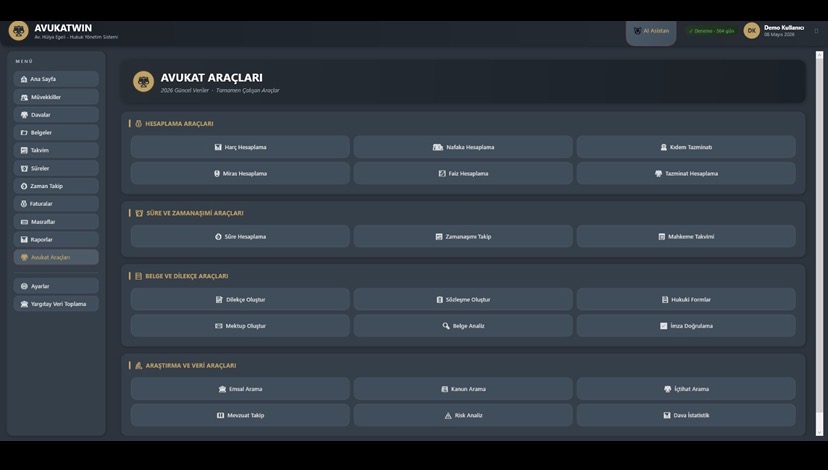Image resolution: width=828 pixels, height=470 pixels.
Task: Open the Ana Sayfa menu item
Action: click(56, 79)
